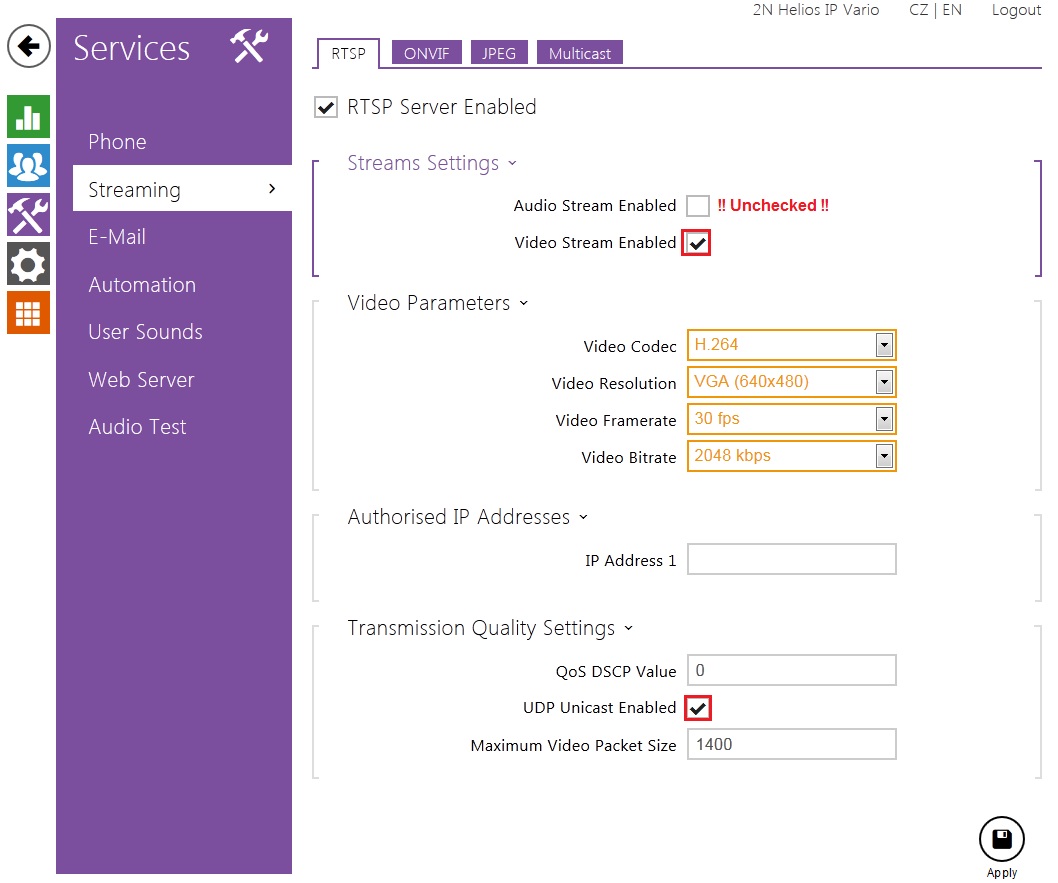Open the blue Directory users icon

(x=28, y=165)
